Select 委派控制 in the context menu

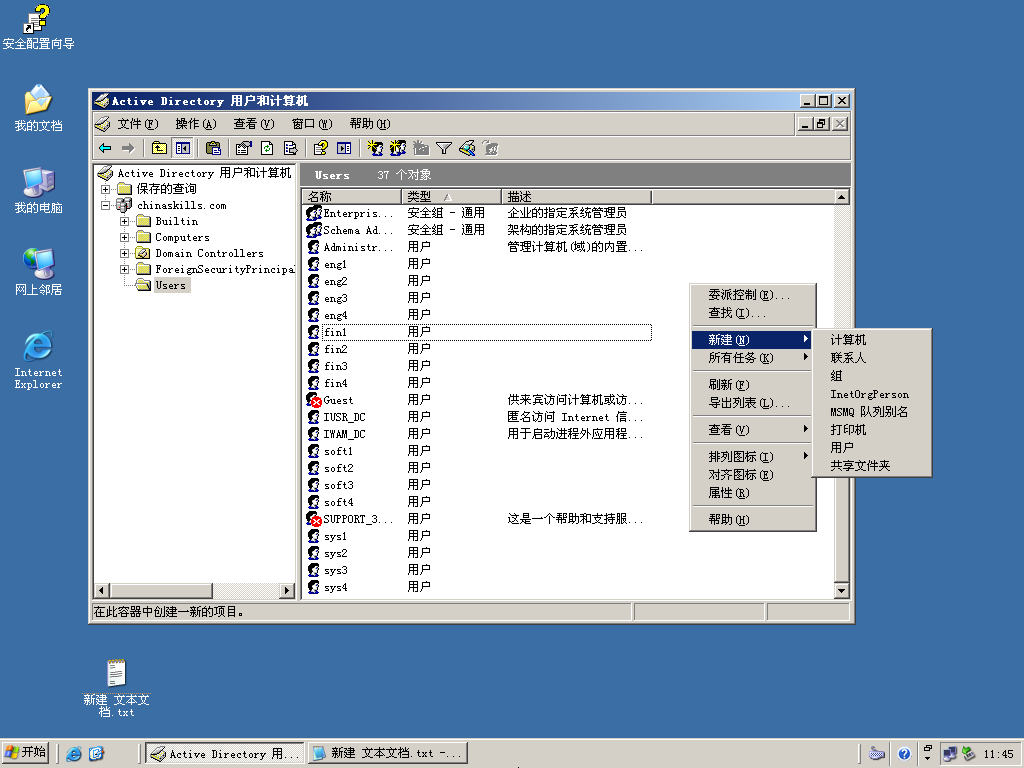[x=752, y=295]
